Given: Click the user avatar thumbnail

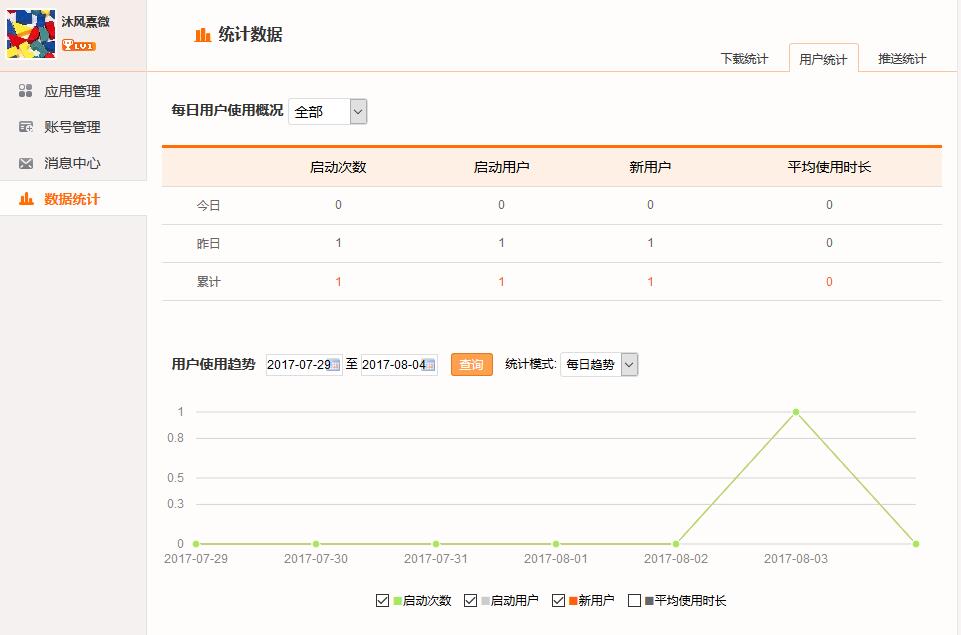Looking at the screenshot, I should pyautogui.click(x=31, y=34).
